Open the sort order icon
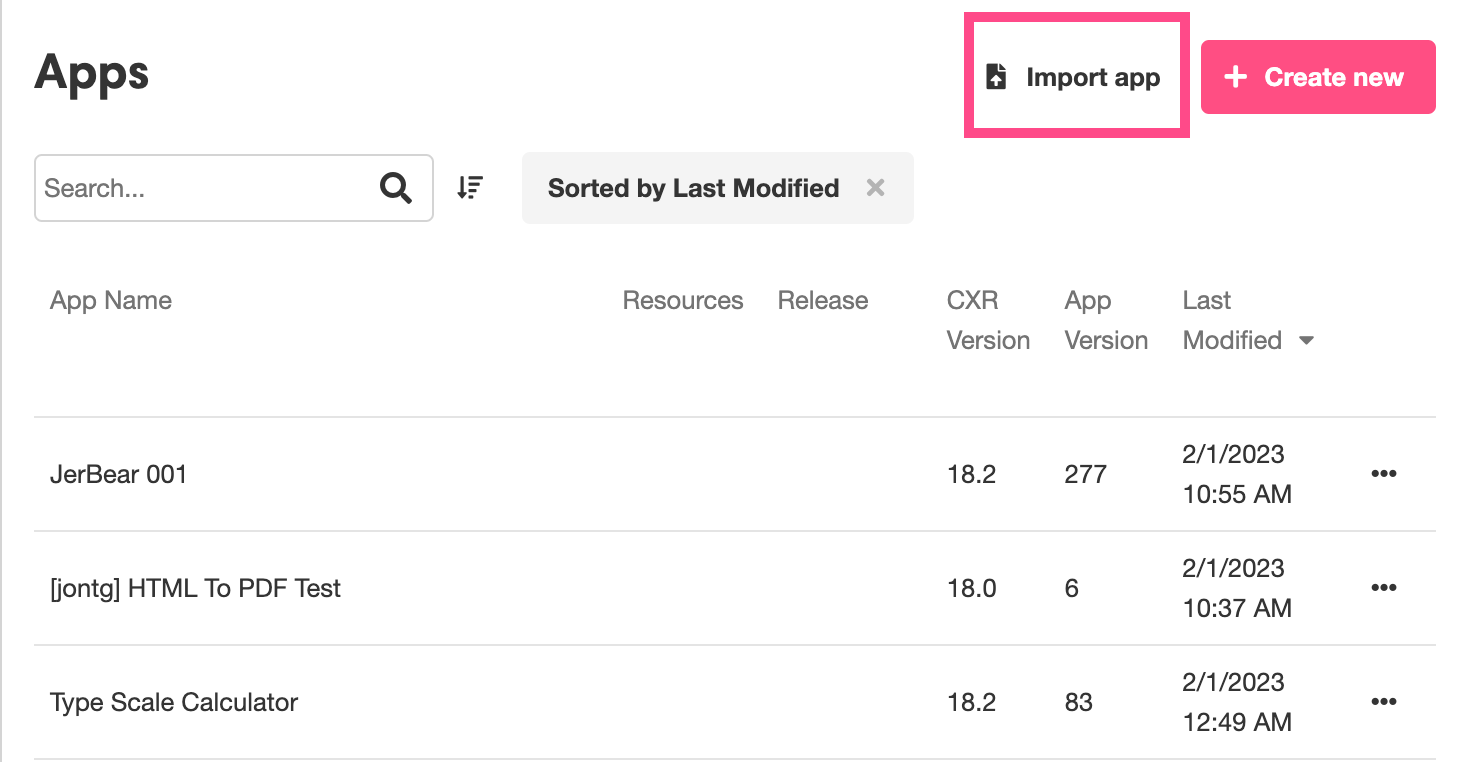This screenshot has height=762, width=1460. click(x=470, y=187)
